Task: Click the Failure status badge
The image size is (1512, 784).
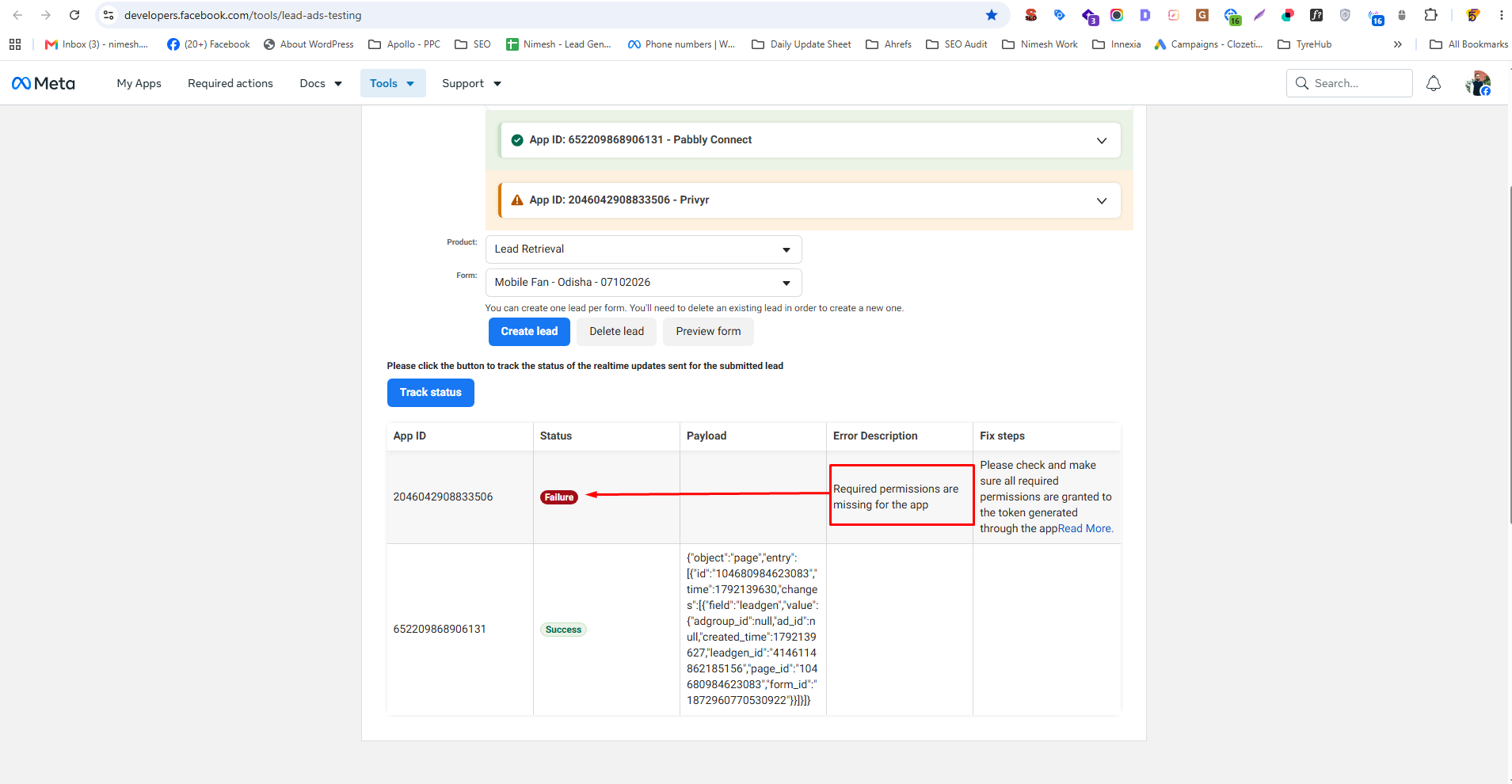Action: (x=559, y=497)
